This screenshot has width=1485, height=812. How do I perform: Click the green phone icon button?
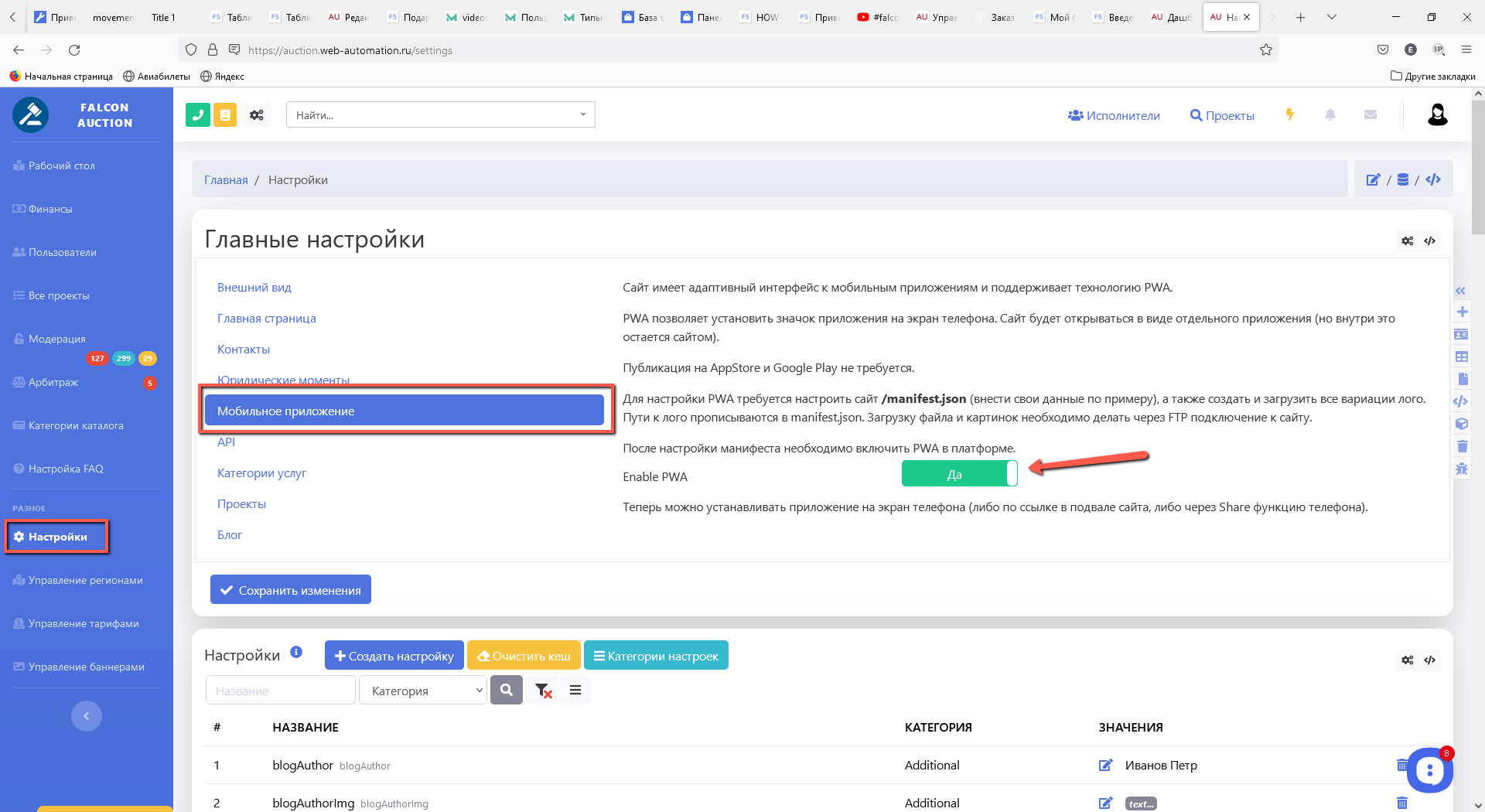pos(198,115)
